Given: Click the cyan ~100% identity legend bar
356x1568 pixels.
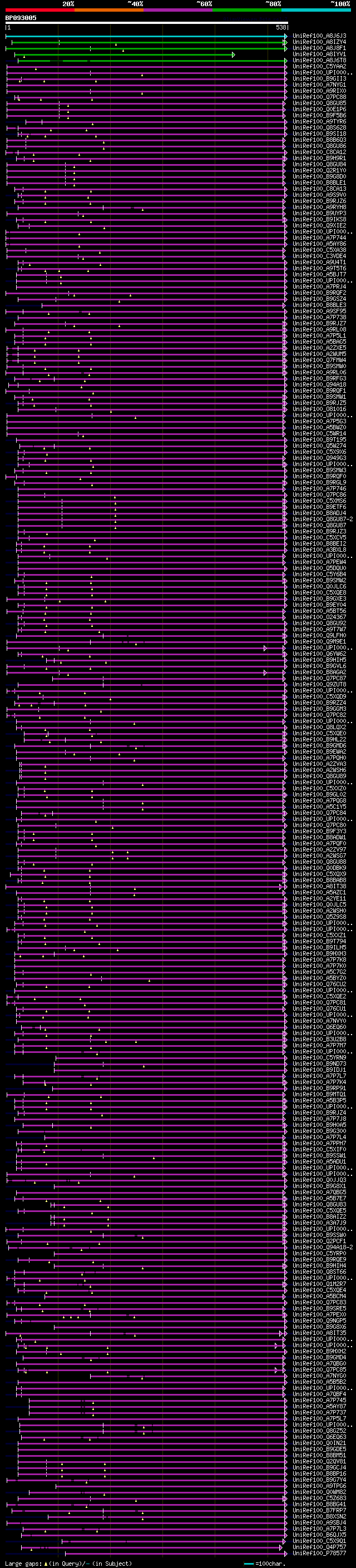Looking at the screenshot, I should [x=316, y=10].
